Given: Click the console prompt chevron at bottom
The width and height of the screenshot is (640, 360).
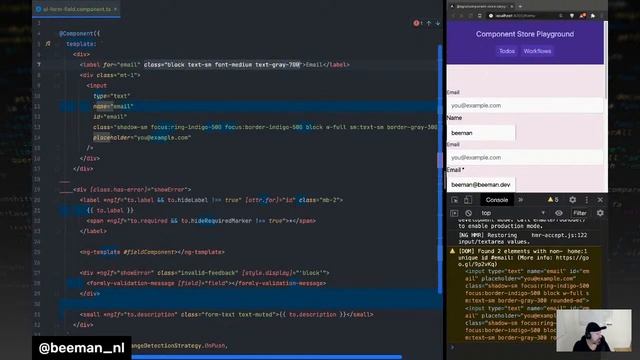Looking at the screenshot, I should pos(452,347).
